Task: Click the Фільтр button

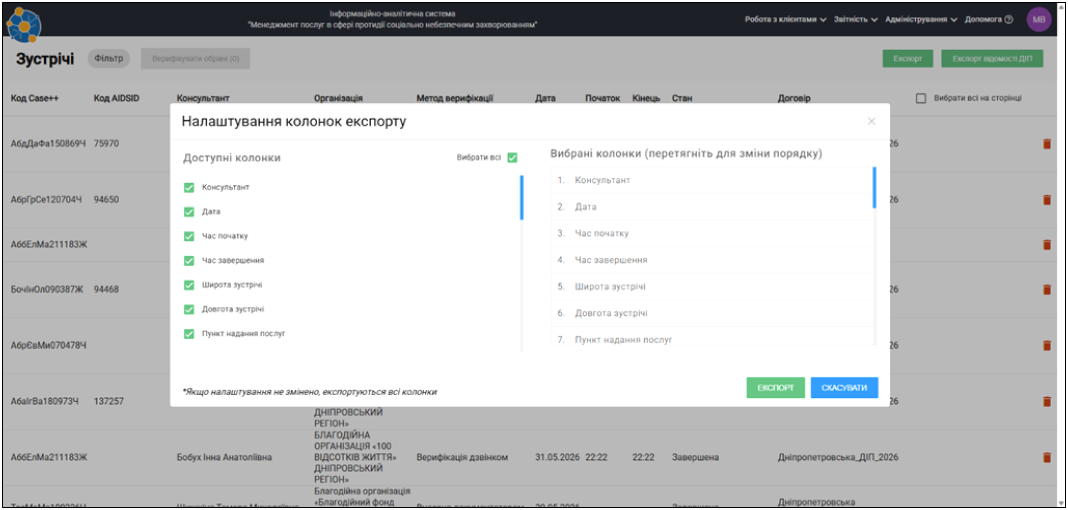Action: pos(108,59)
